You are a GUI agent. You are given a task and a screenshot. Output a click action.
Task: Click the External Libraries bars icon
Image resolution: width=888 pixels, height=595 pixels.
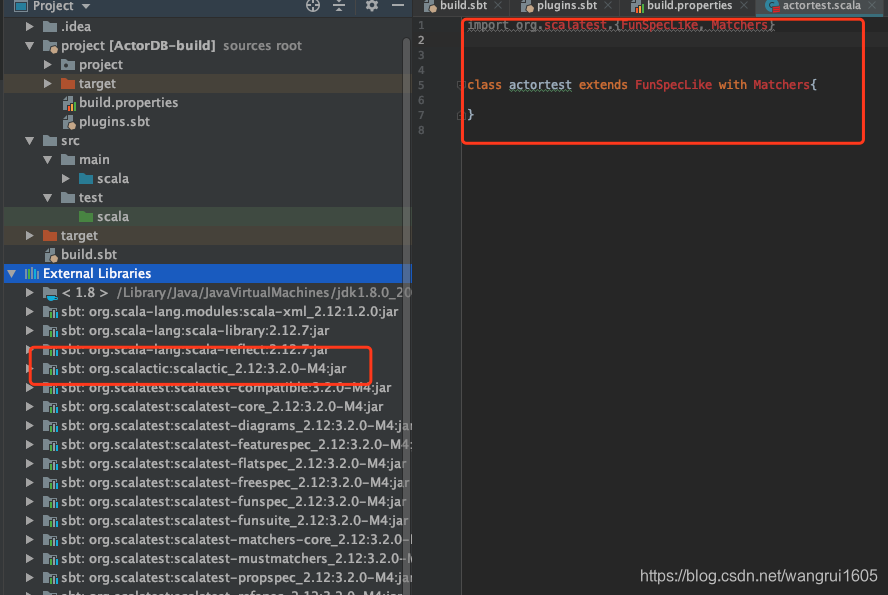(32, 273)
